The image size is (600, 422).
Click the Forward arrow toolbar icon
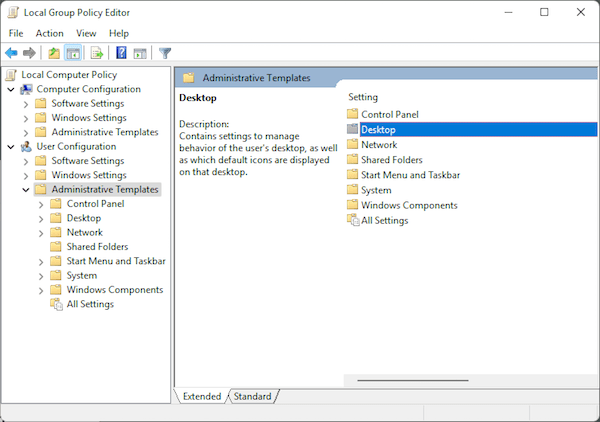pos(29,53)
